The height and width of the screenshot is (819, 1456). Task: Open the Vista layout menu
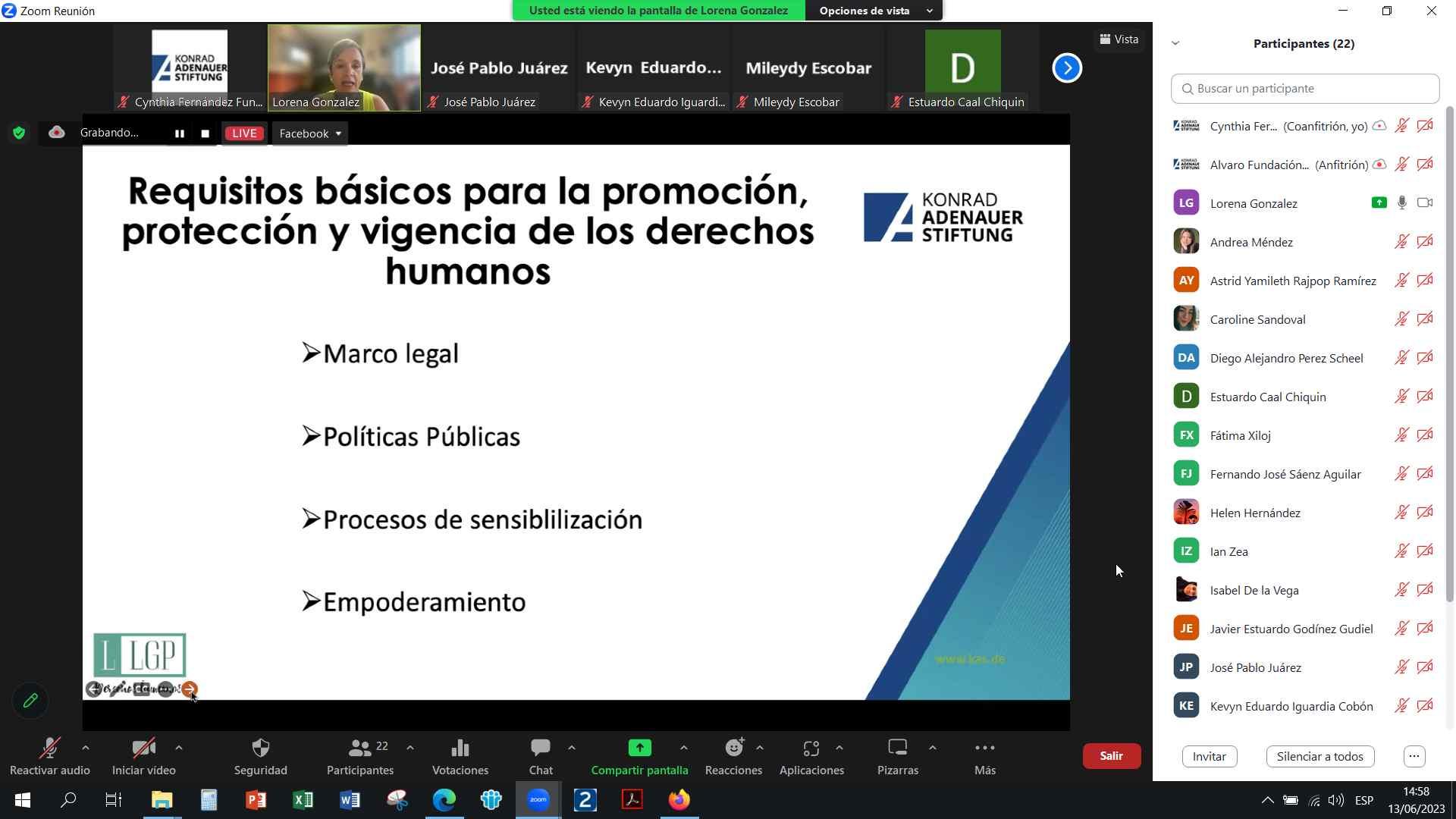1119,39
